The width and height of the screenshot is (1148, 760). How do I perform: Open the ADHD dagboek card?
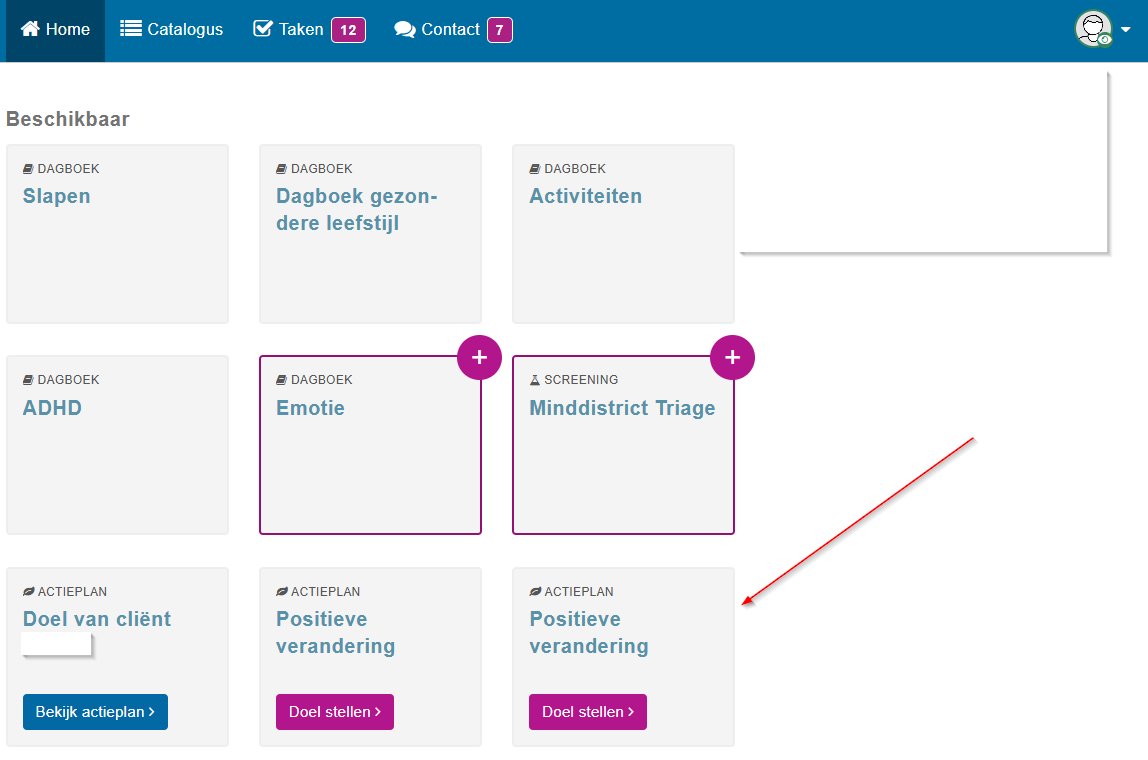click(117, 445)
